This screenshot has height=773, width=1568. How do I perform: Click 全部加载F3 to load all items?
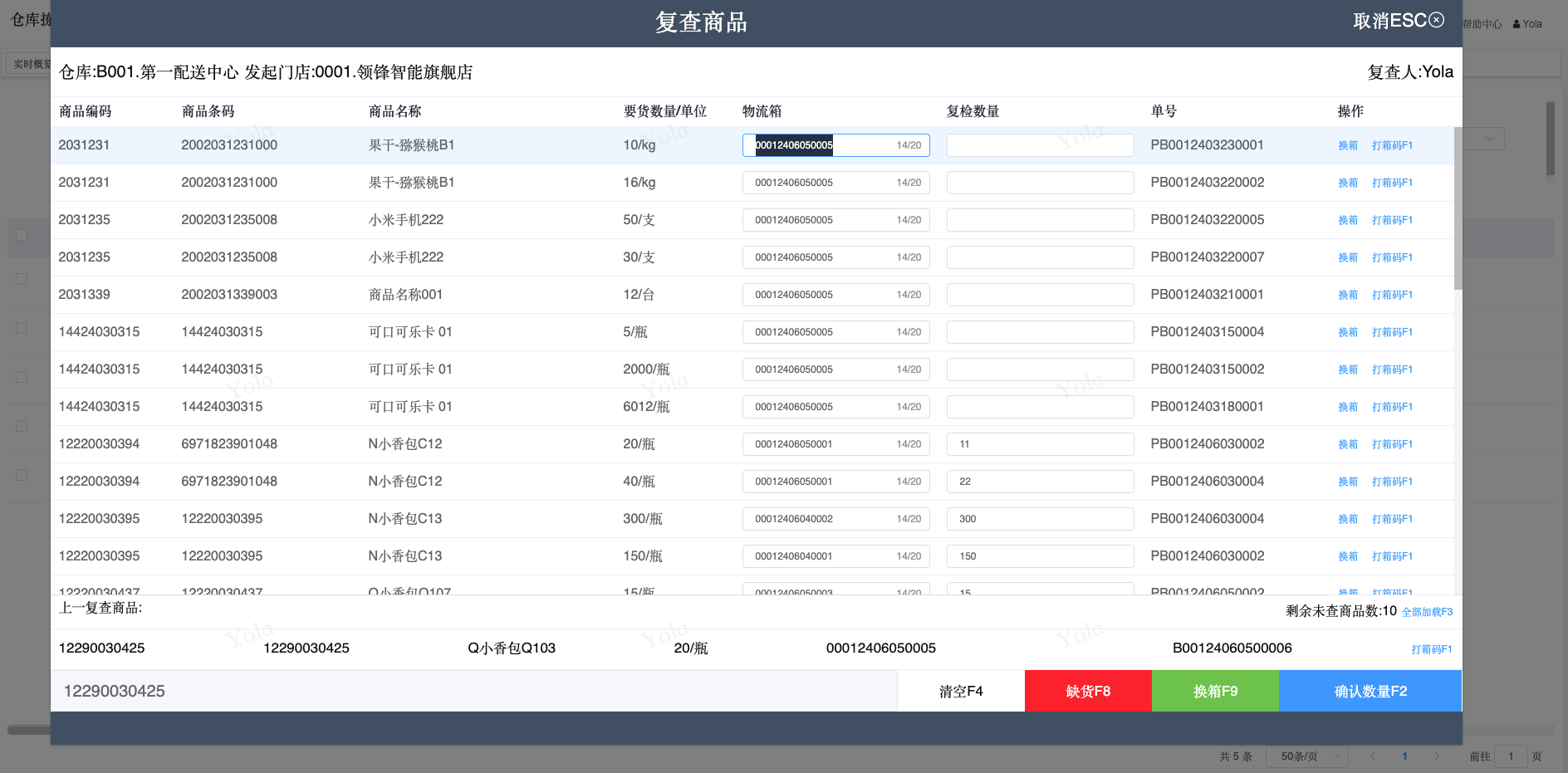(x=1427, y=612)
